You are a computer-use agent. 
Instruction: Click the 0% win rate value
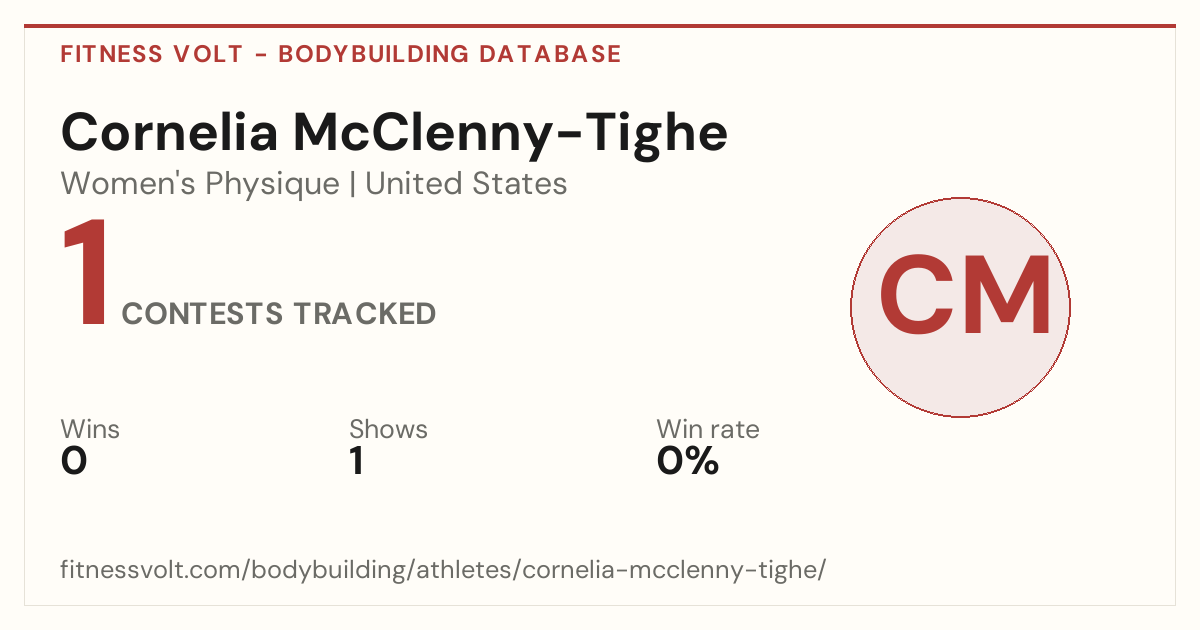click(x=688, y=461)
